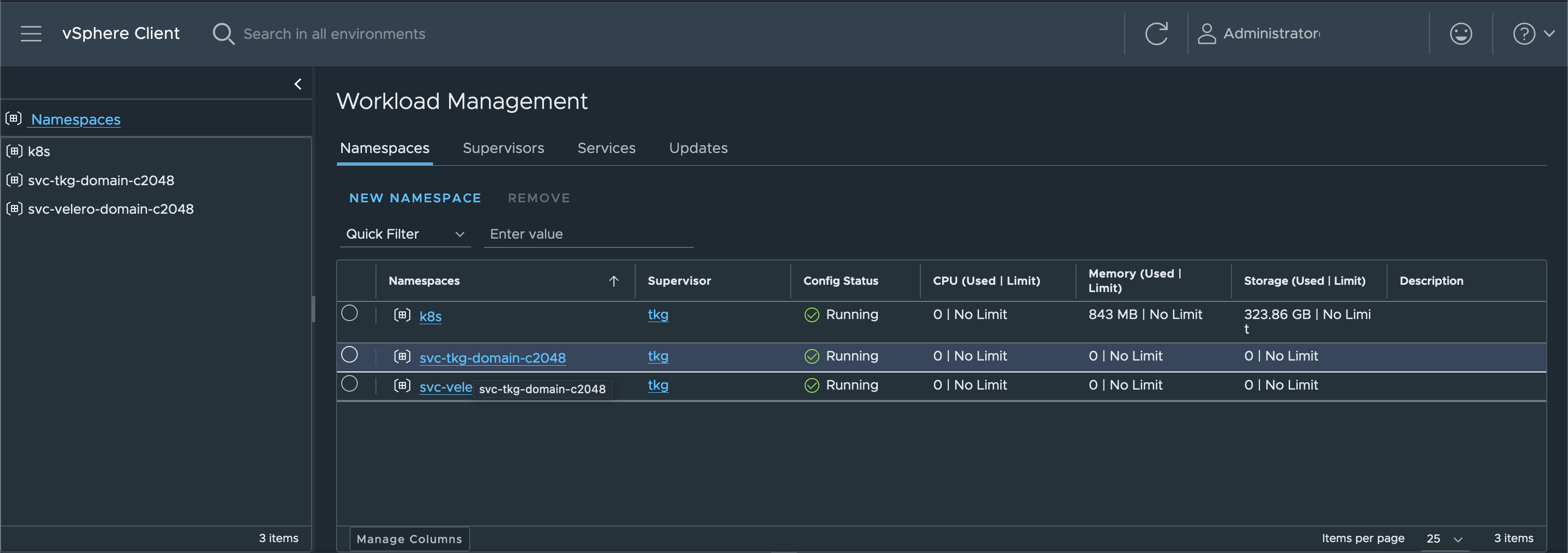Click the NEW NAMESPACE button

415,198
